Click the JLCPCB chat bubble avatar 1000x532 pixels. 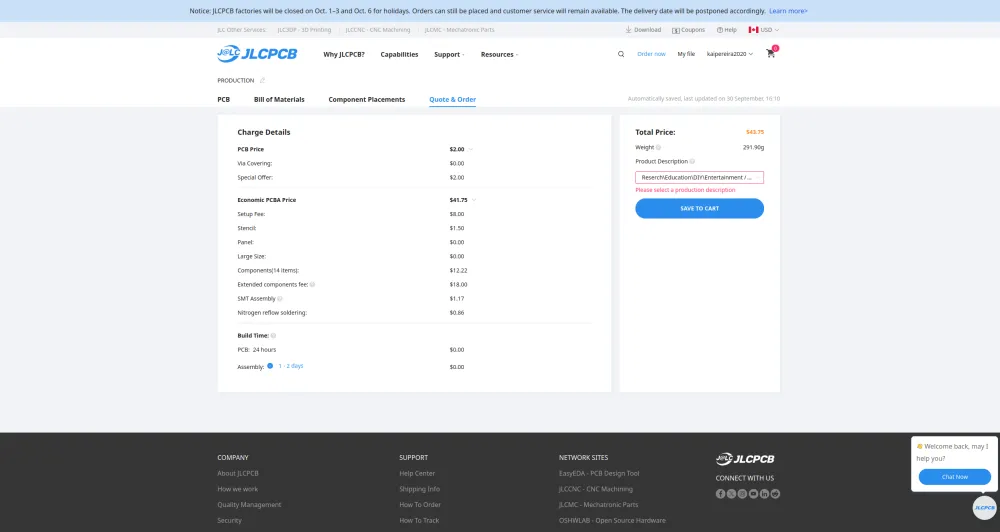(x=984, y=507)
